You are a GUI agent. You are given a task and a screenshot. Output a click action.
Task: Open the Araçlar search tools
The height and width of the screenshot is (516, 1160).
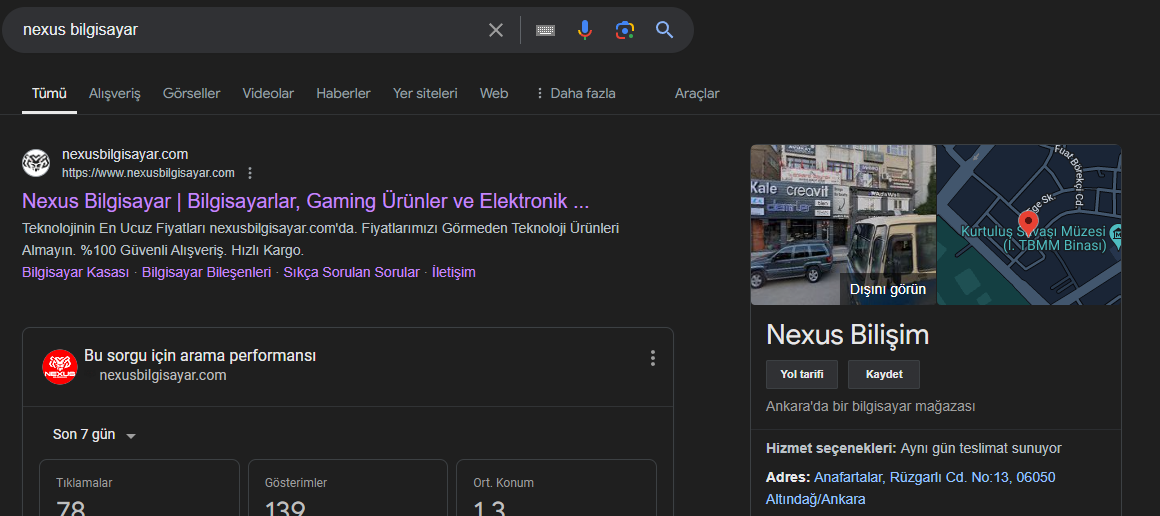point(697,93)
